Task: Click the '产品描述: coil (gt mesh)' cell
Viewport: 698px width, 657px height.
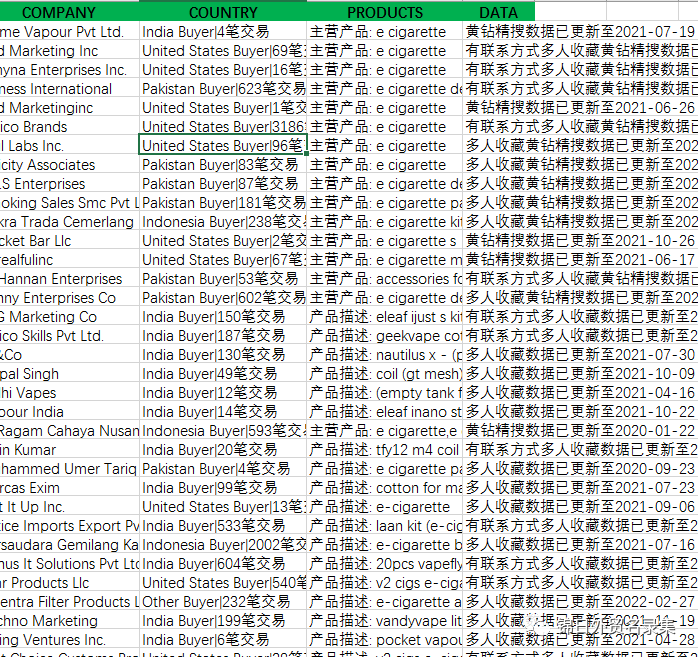Action: [385, 373]
